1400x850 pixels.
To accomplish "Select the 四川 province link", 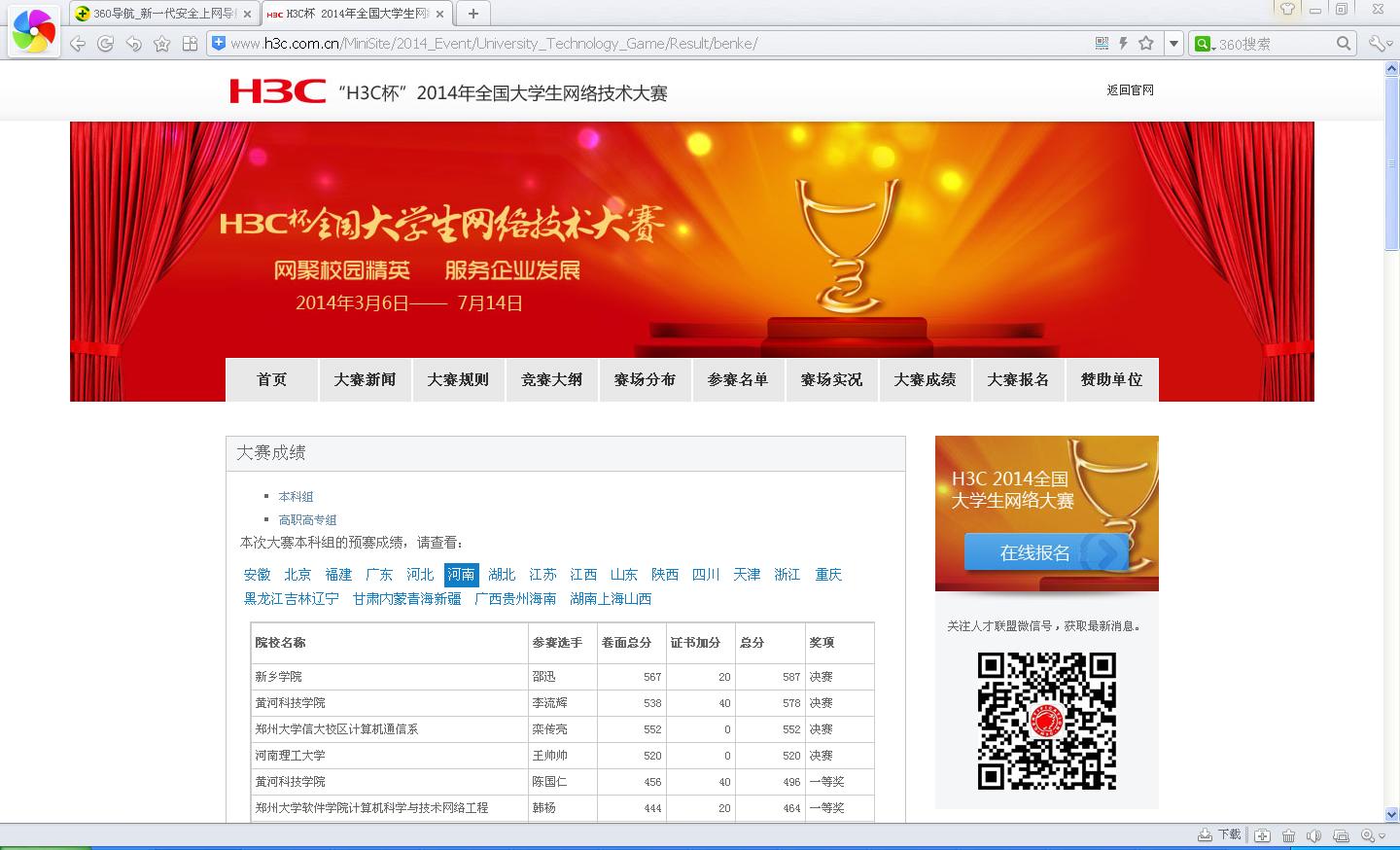I will [x=705, y=575].
